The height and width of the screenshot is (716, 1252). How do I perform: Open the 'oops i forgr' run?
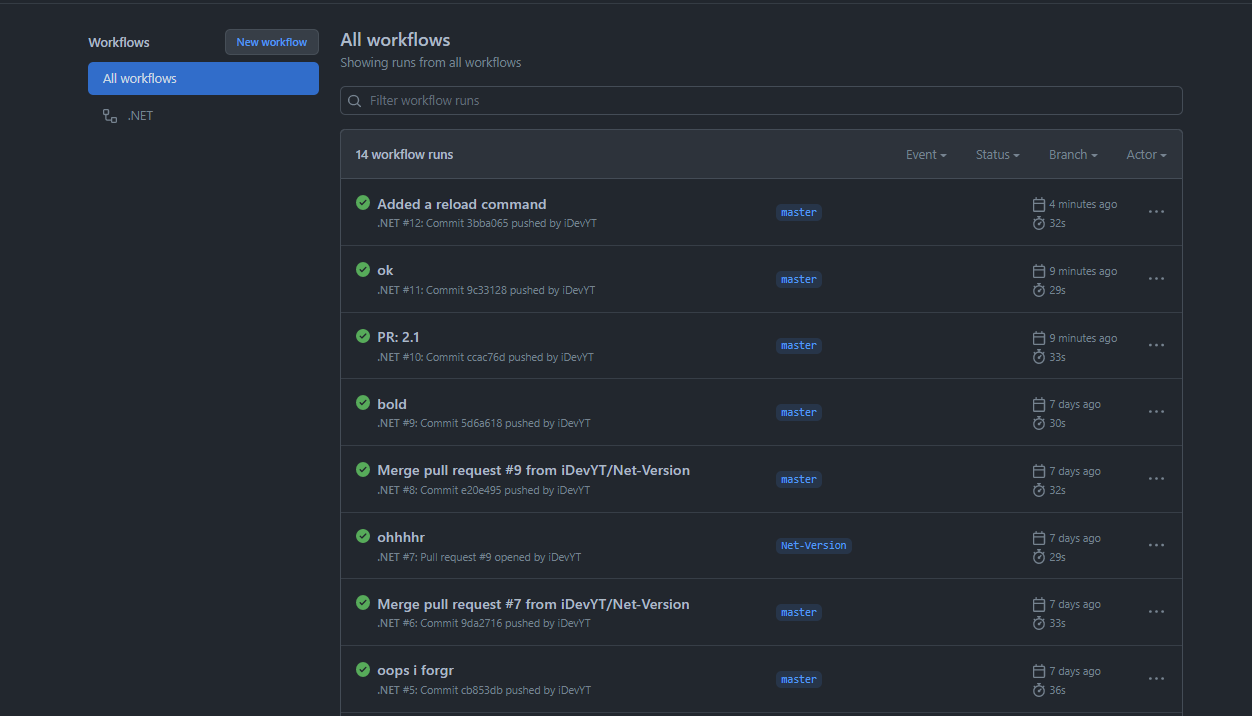[415, 670]
